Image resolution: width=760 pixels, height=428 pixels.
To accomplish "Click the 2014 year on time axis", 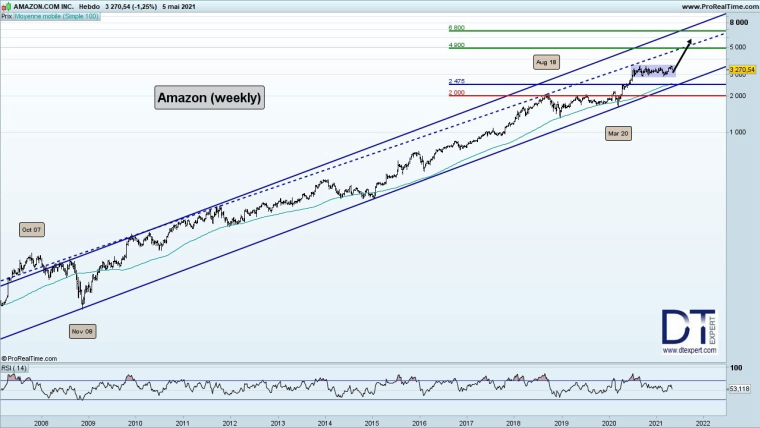I will tap(325, 423).
